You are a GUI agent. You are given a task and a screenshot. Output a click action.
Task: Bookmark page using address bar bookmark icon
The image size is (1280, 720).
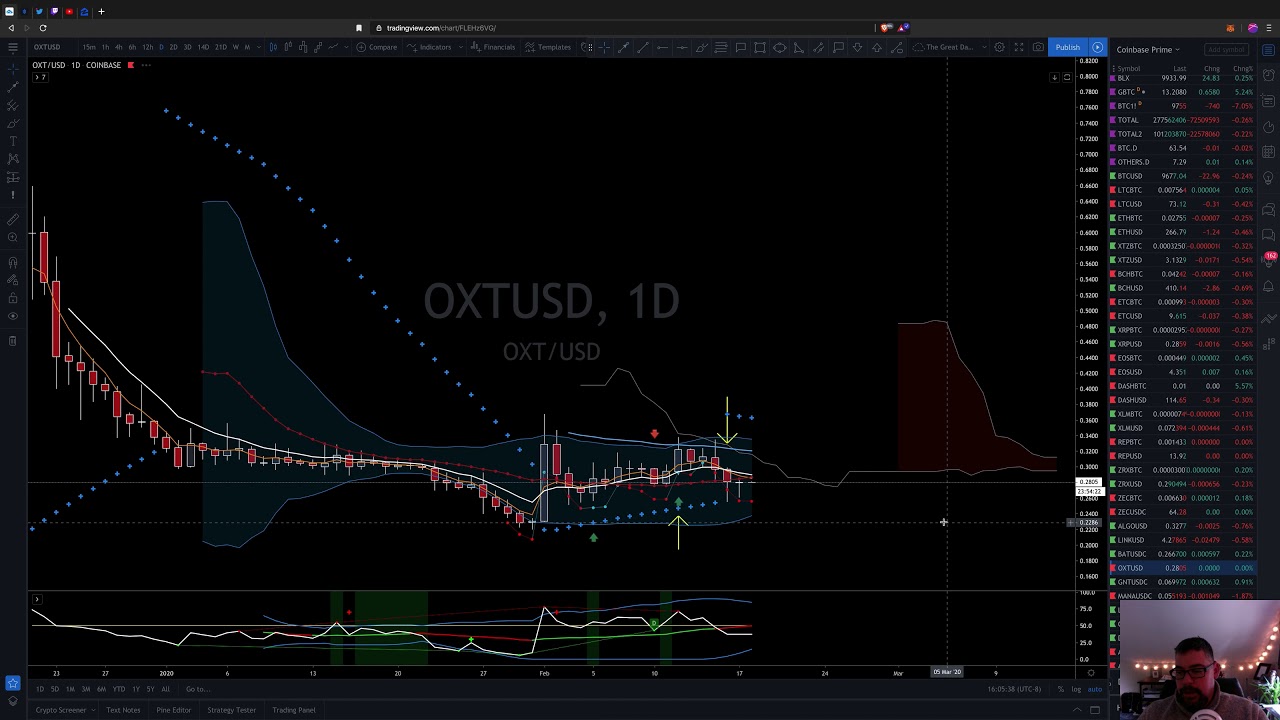359,28
